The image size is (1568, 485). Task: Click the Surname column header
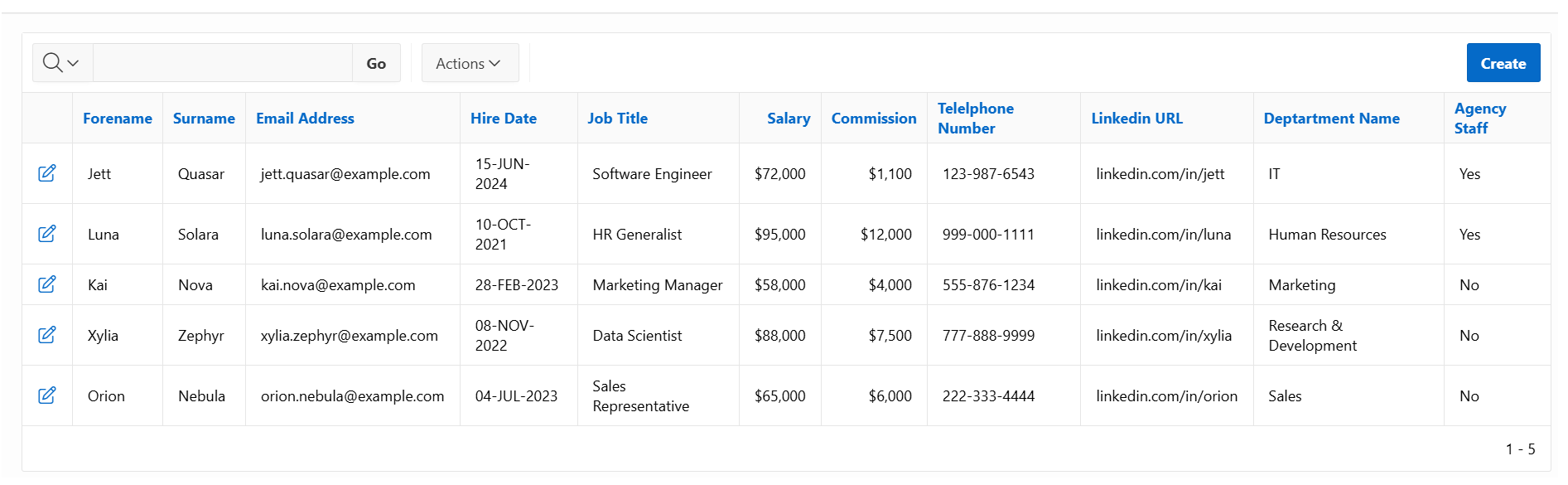[204, 119]
